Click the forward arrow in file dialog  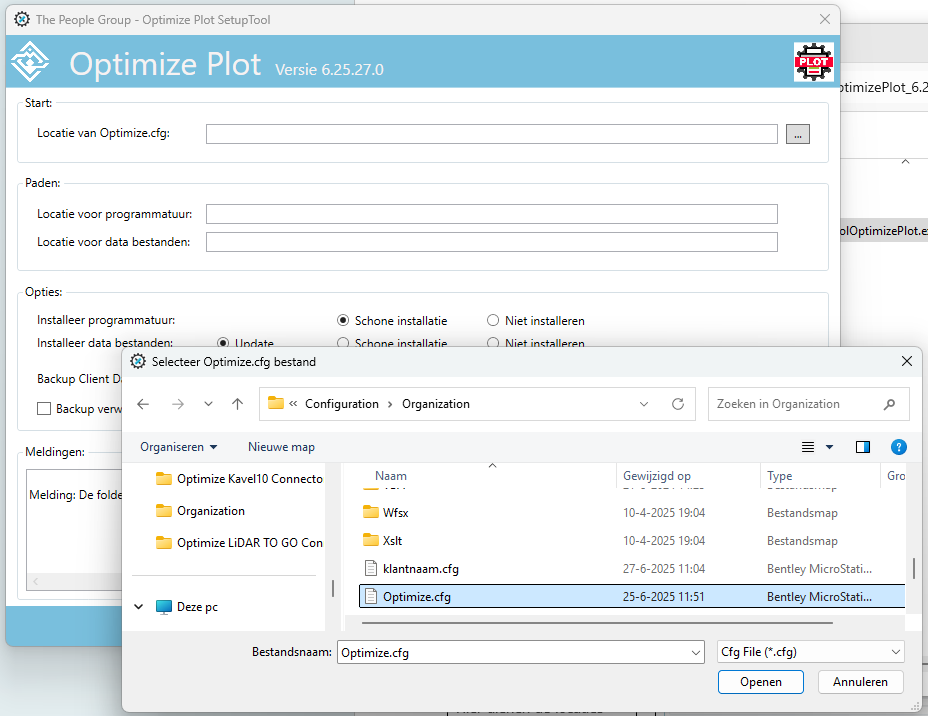coord(178,404)
